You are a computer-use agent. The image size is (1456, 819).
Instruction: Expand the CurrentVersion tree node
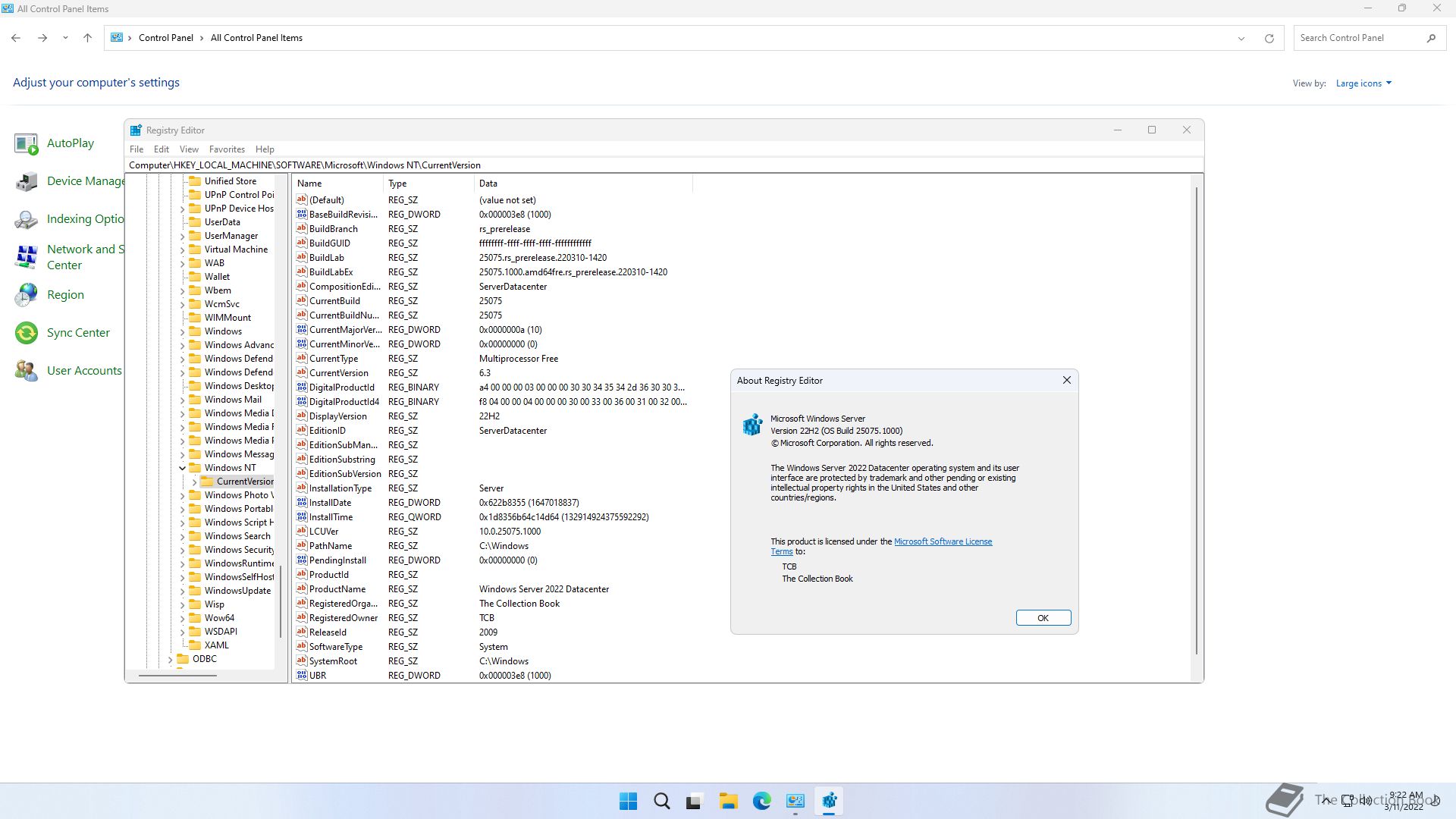pyautogui.click(x=194, y=482)
